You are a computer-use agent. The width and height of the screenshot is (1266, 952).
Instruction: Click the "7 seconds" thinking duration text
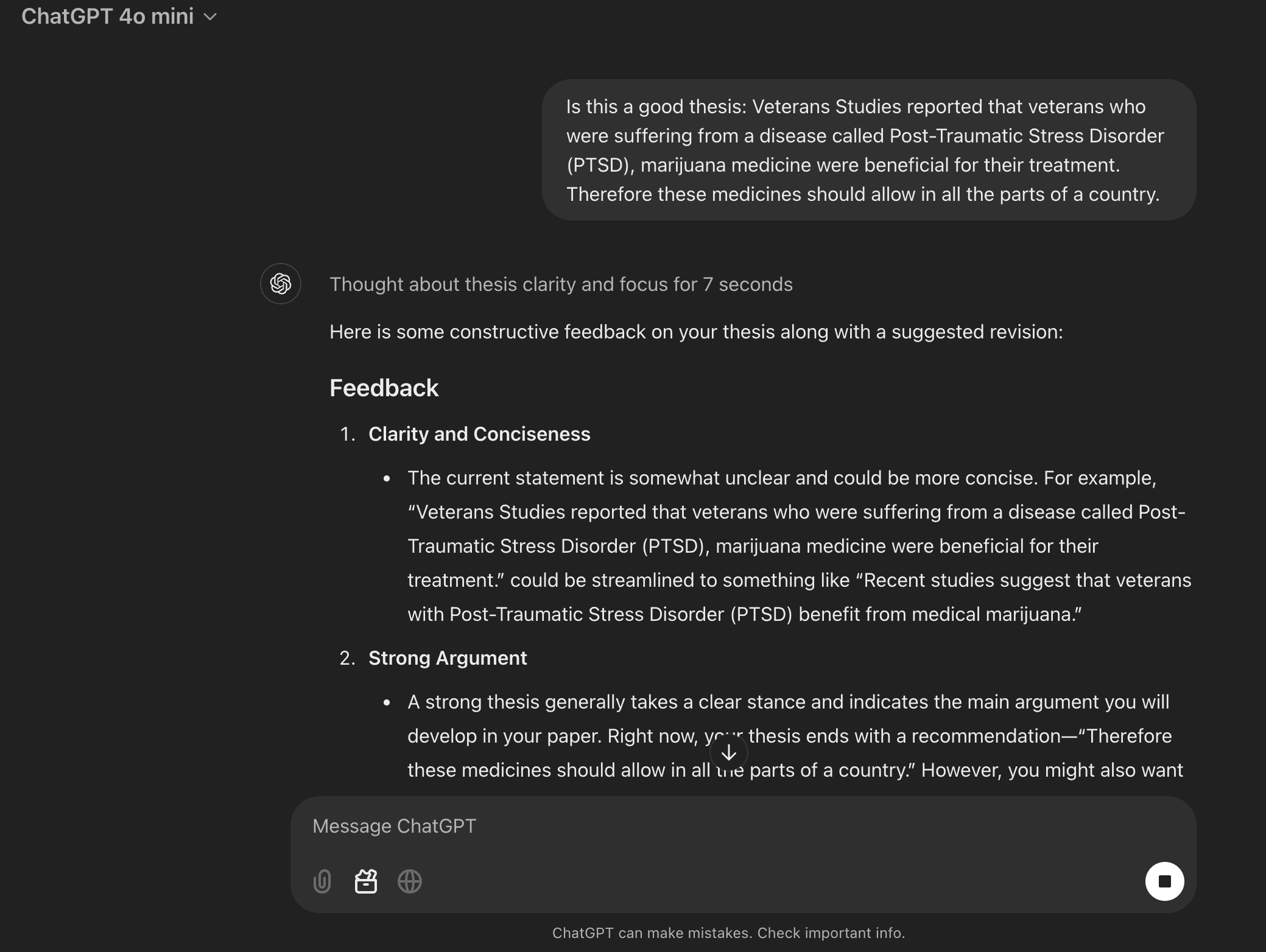748,284
